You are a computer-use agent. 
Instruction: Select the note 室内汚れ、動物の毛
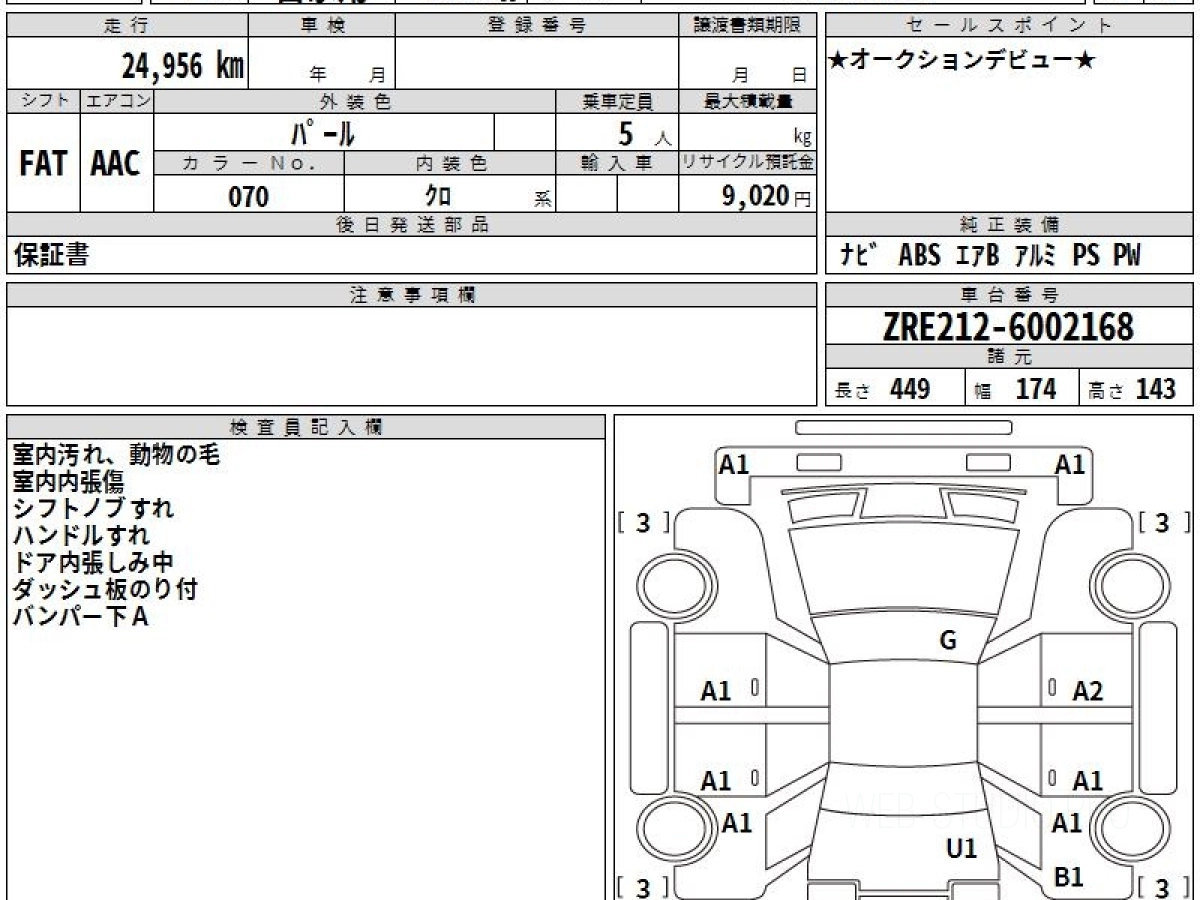pos(116,455)
